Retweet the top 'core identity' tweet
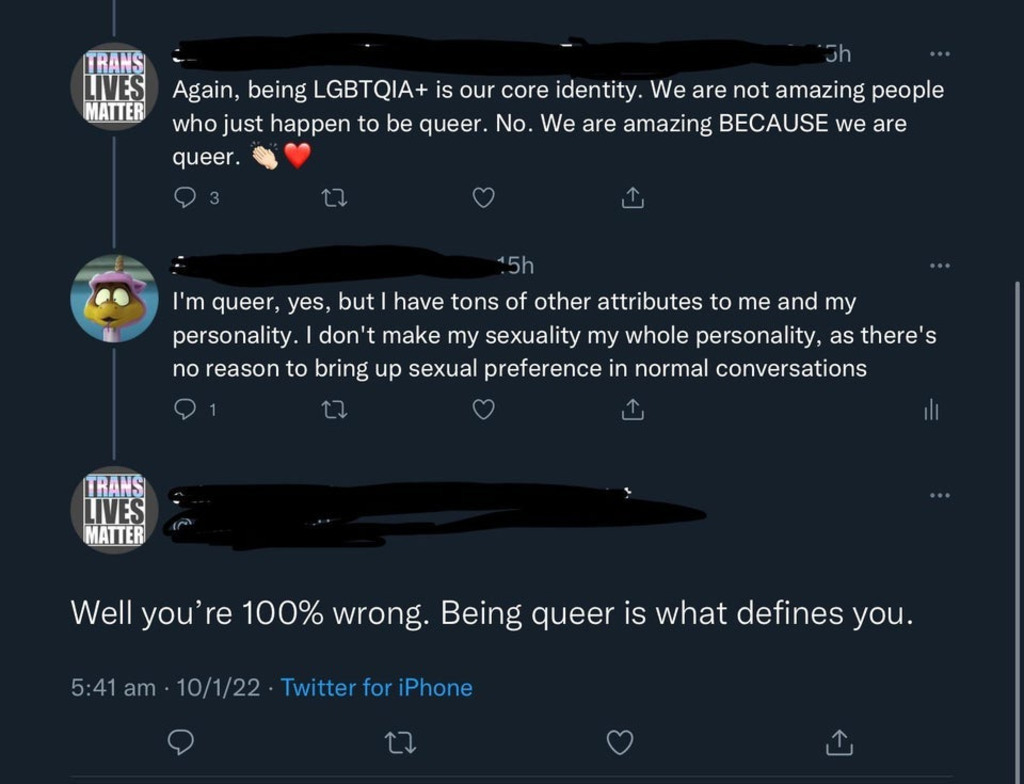 tap(332, 198)
